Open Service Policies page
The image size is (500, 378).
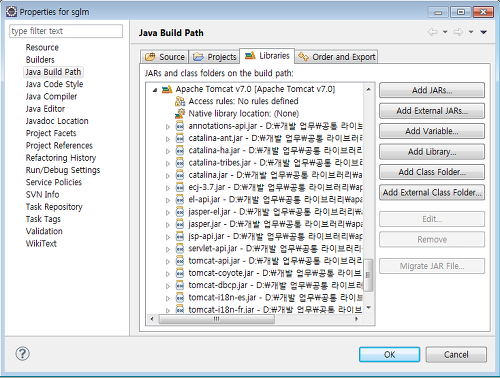tap(54, 182)
